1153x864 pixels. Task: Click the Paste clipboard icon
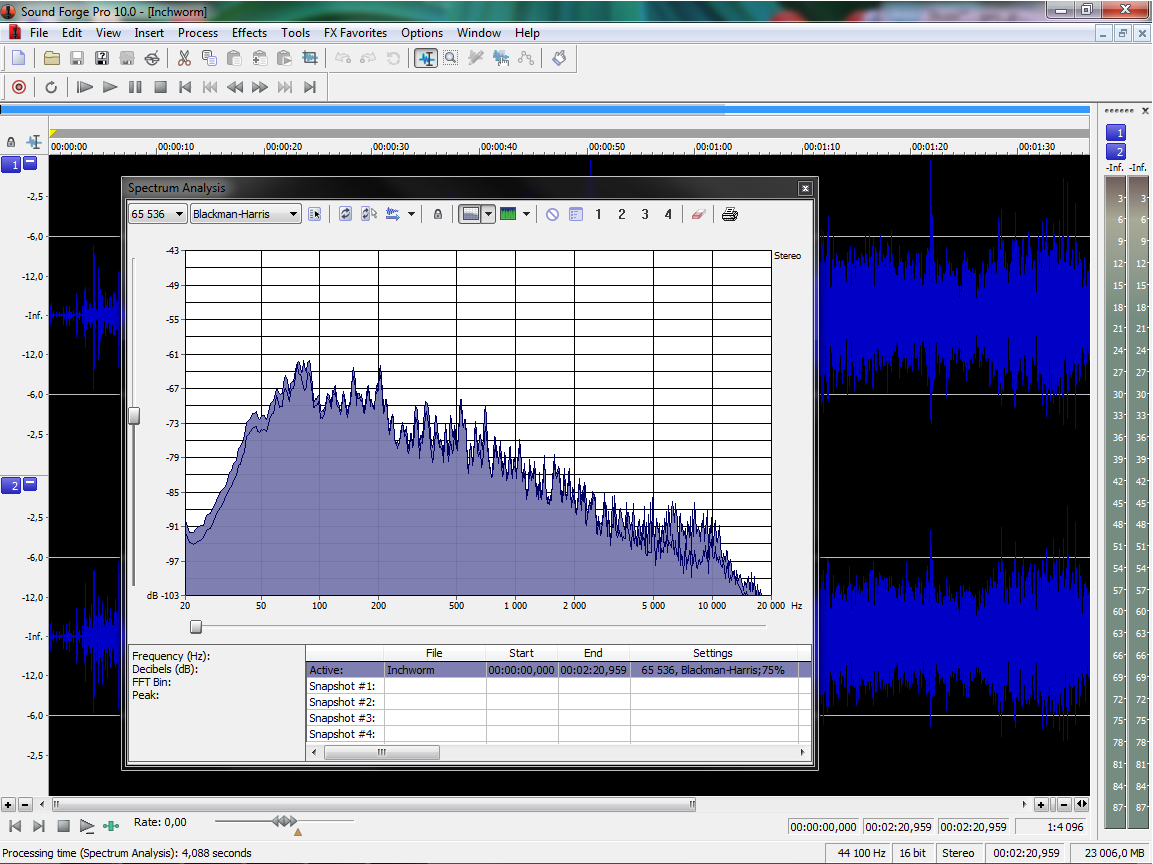pos(234,58)
